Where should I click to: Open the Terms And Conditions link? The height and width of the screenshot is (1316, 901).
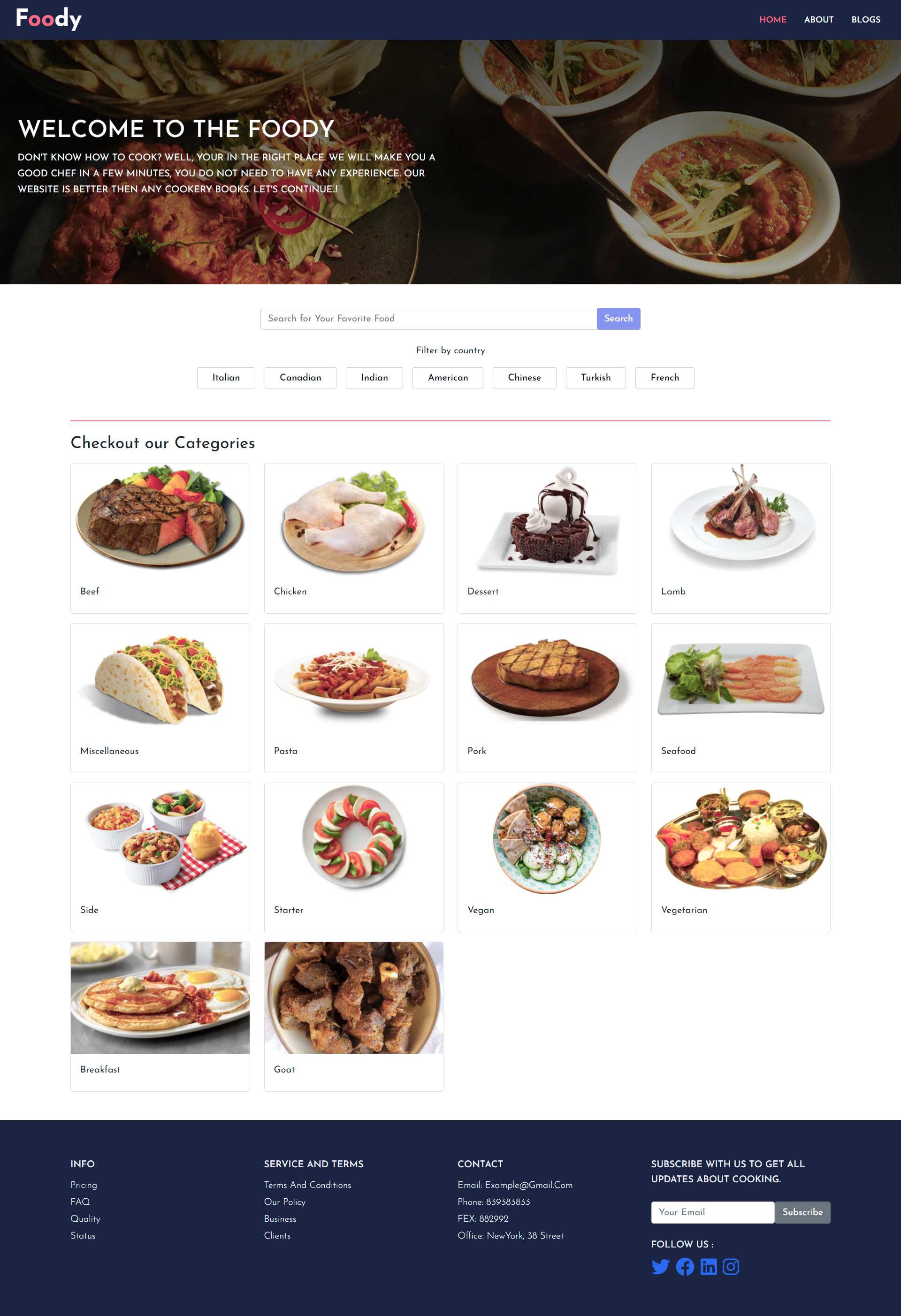(x=307, y=1185)
